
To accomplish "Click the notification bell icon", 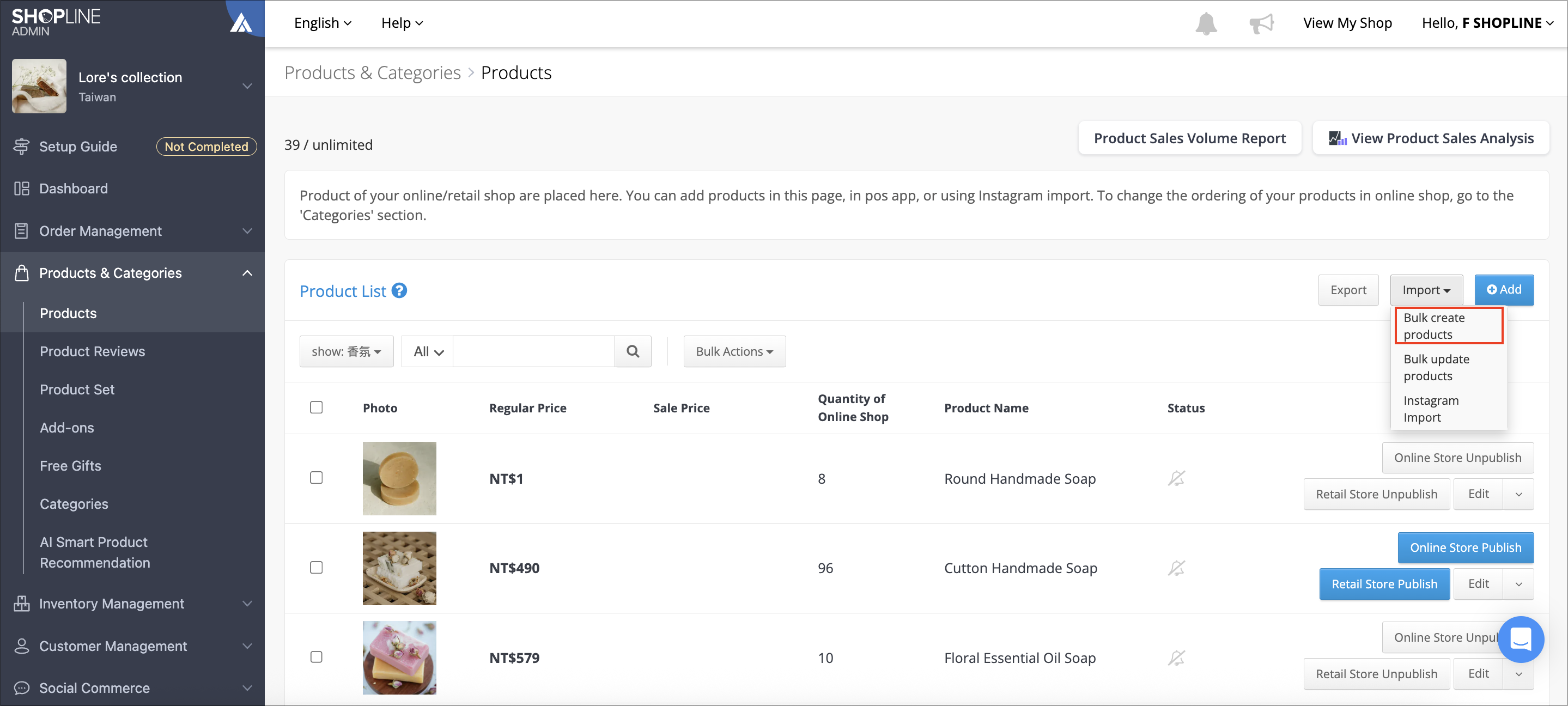I will tap(1206, 24).
